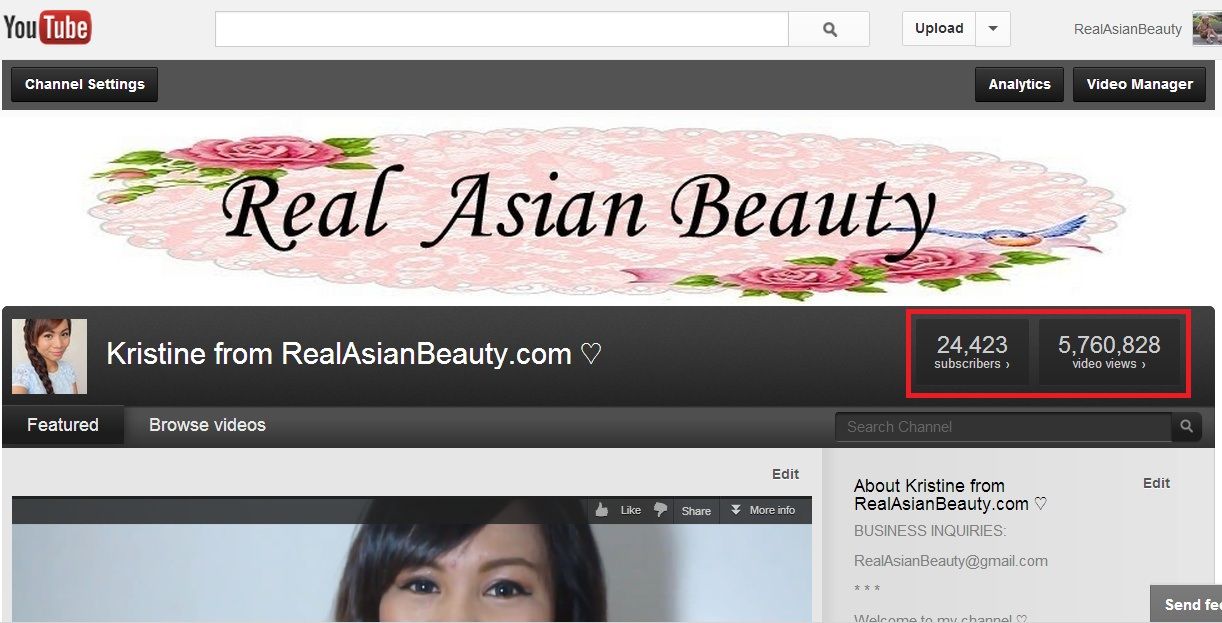Screen dimensions: 1222x623
Task: Click the RealAsianBeauty@gmail.com email text
Action: [951, 561]
